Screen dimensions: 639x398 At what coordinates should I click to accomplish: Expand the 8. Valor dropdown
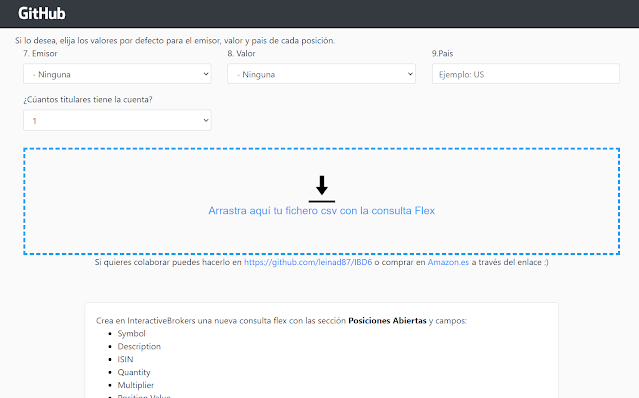pyautogui.click(x=321, y=74)
